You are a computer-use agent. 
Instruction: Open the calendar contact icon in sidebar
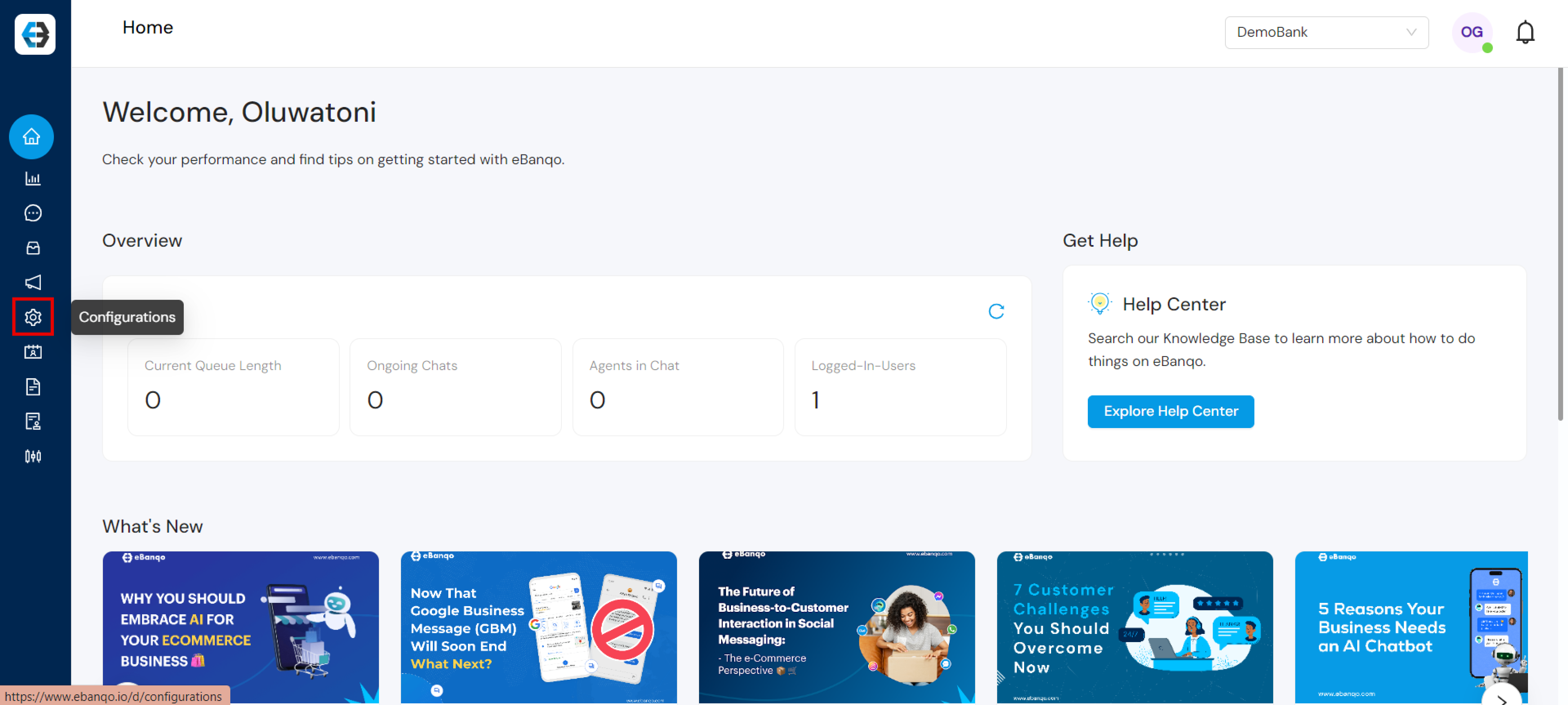tap(33, 352)
